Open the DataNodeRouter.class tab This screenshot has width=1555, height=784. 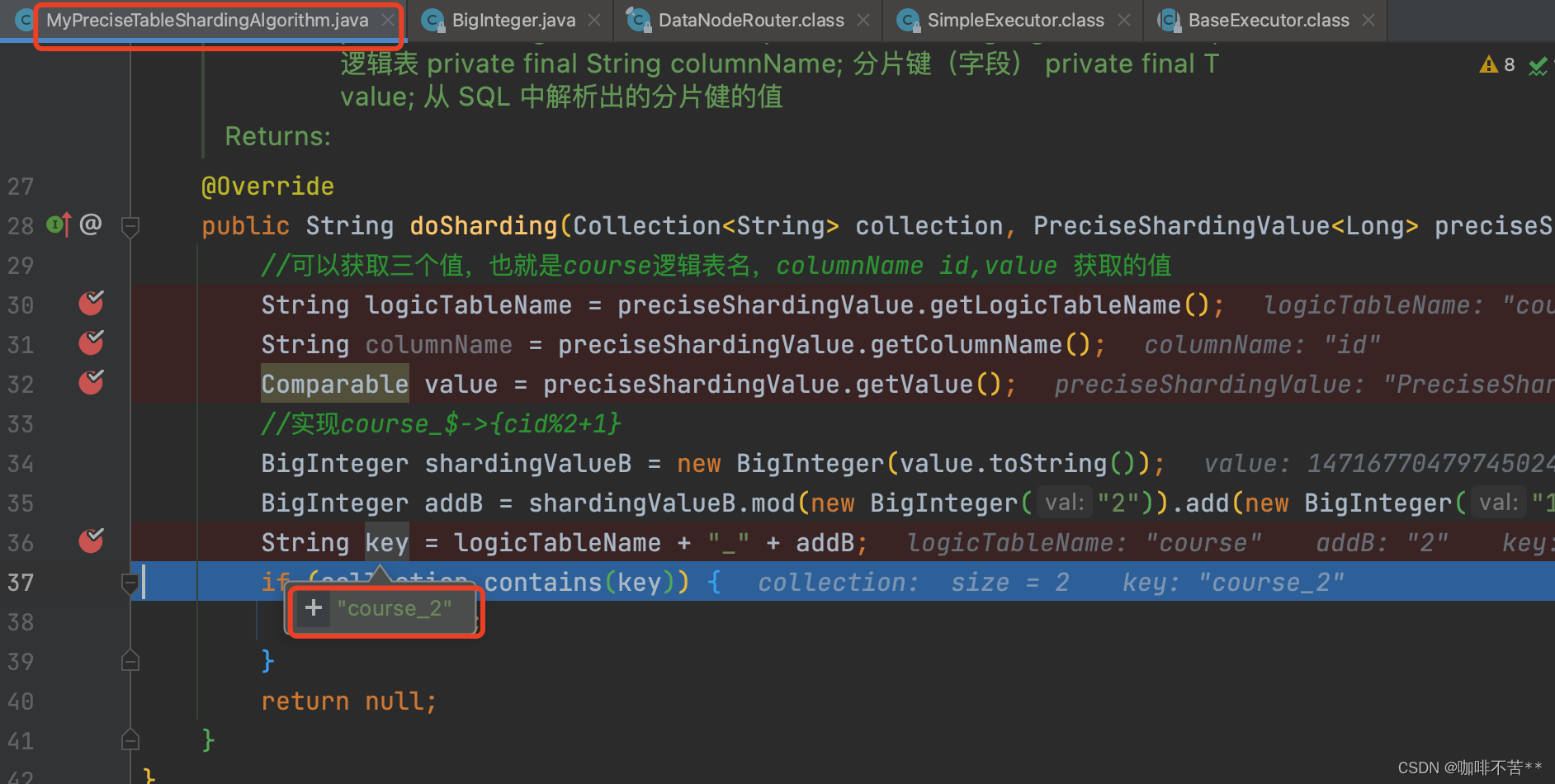751,20
